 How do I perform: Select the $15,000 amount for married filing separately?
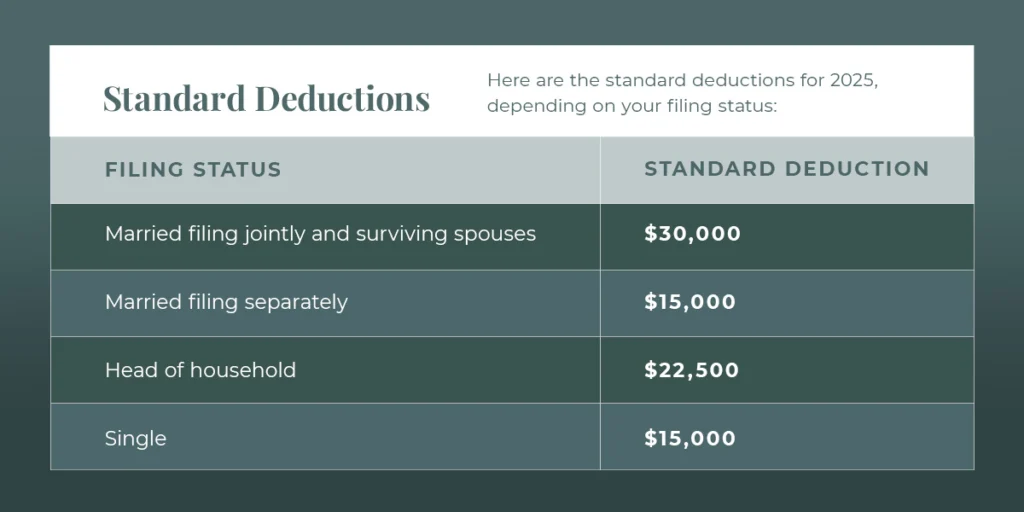click(x=690, y=302)
